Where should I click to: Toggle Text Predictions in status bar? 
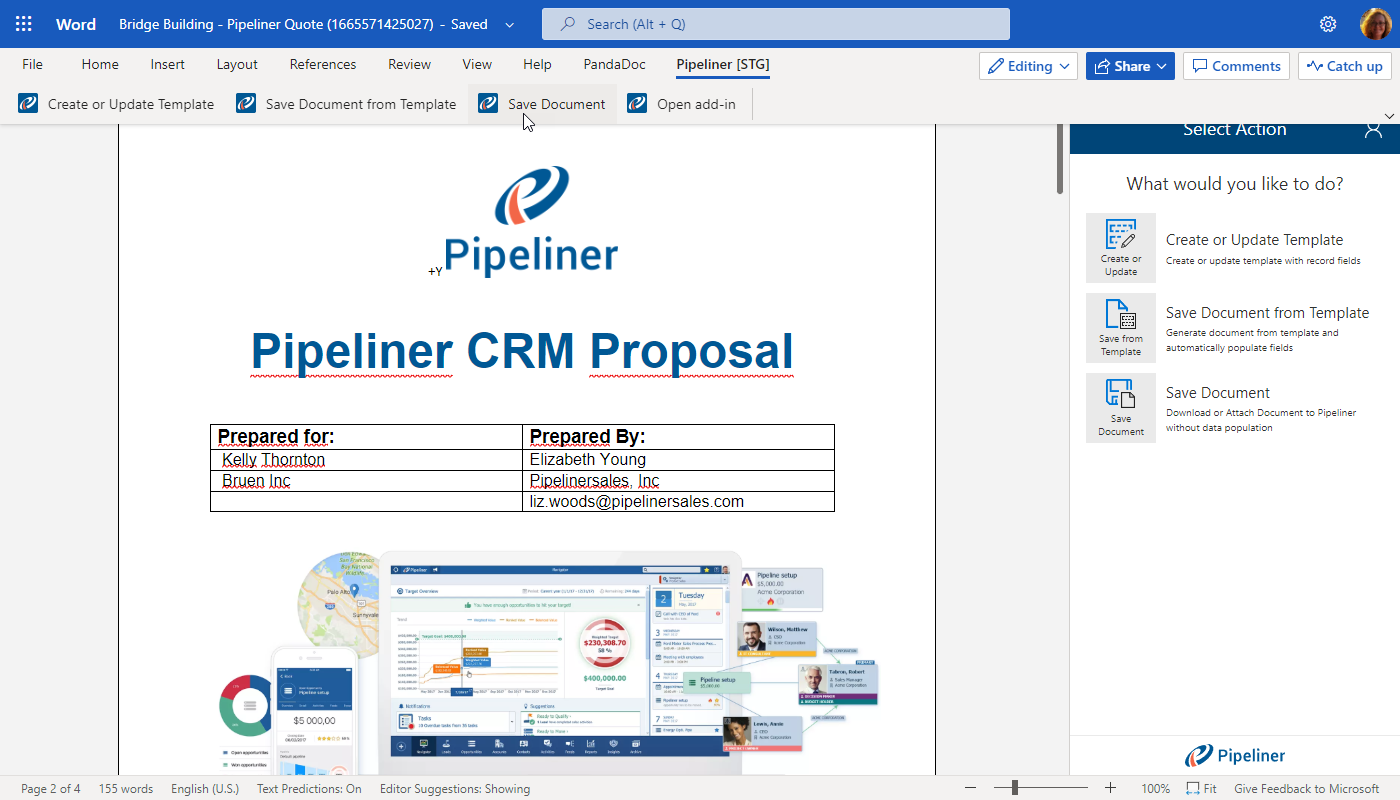tap(309, 789)
